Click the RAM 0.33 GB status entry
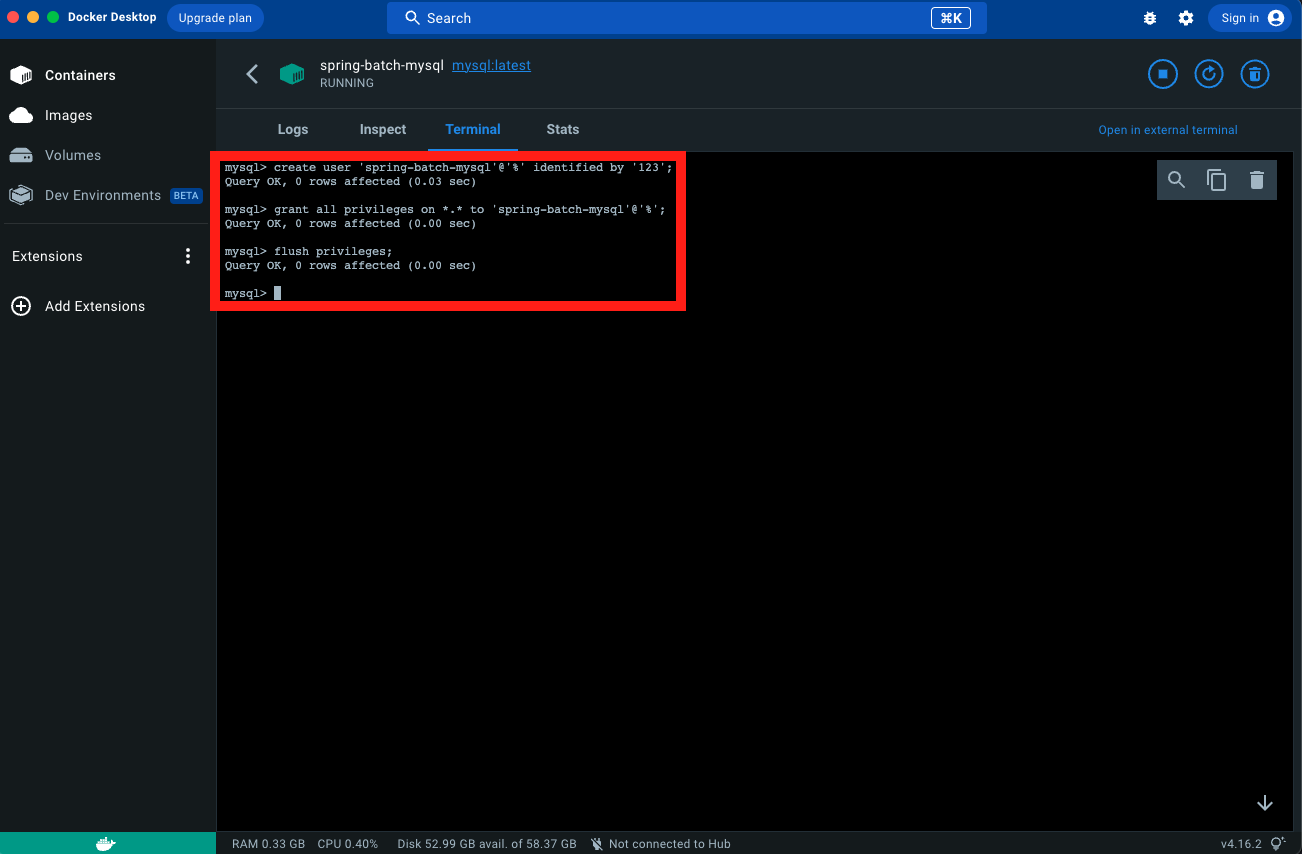The height and width of the screenshot is (854, 1302). tap(268, 844)
